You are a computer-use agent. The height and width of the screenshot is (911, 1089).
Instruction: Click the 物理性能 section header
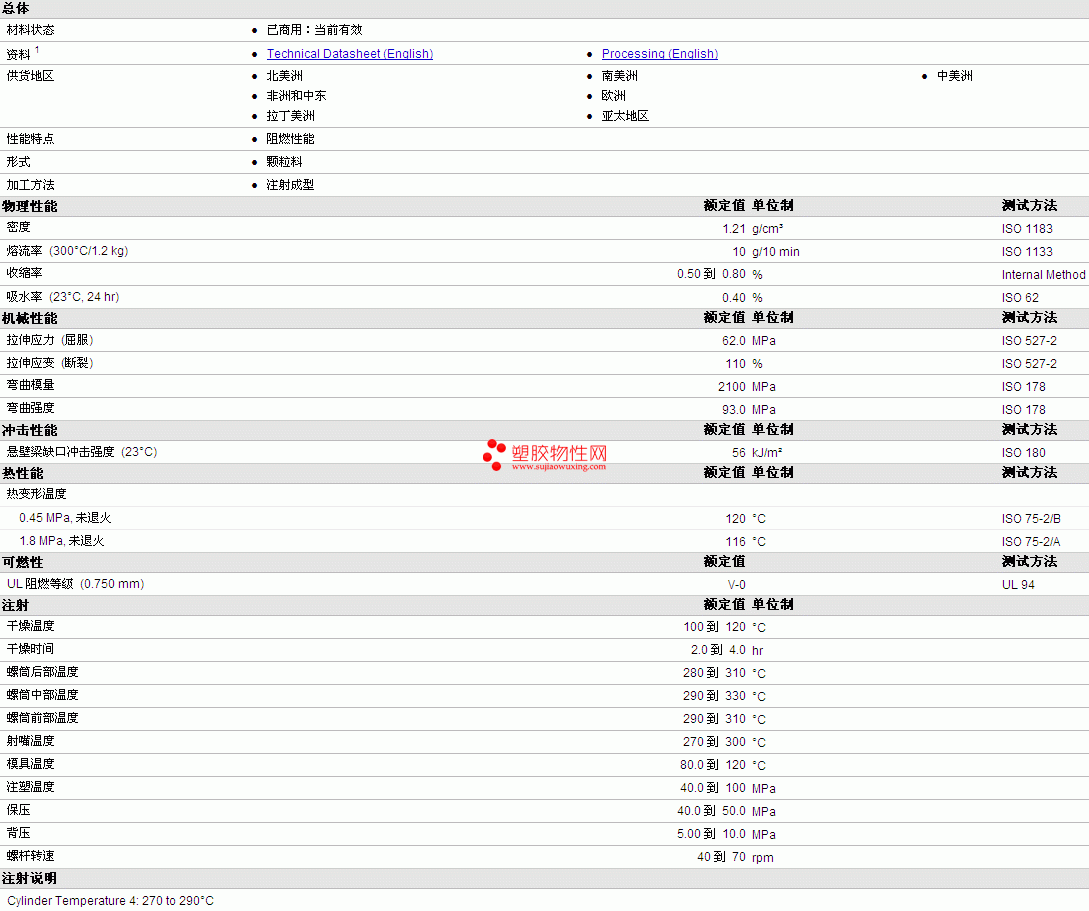(x=30, y=207)
